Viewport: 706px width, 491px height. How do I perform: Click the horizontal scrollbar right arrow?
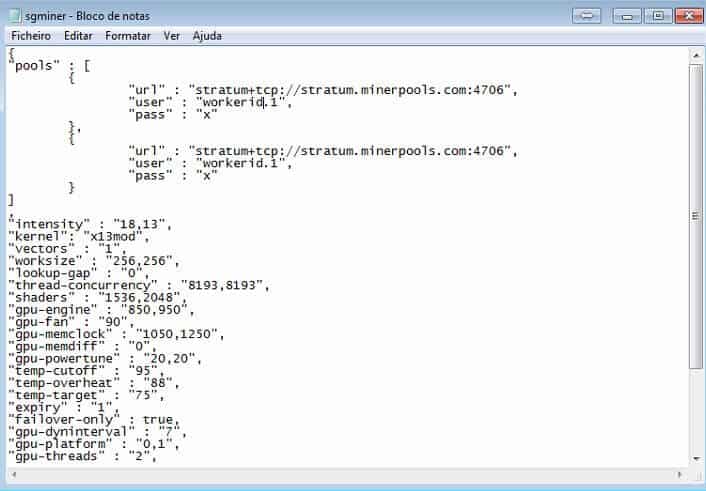(679, 474)
